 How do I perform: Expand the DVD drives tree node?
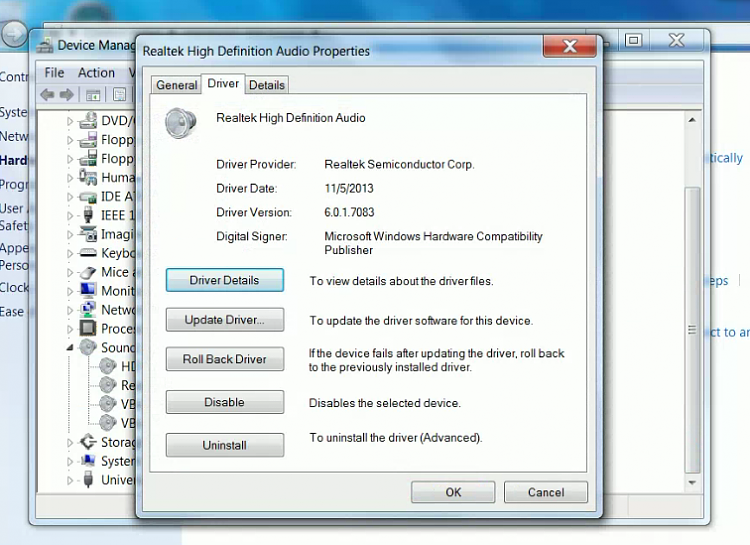point(70,121)
